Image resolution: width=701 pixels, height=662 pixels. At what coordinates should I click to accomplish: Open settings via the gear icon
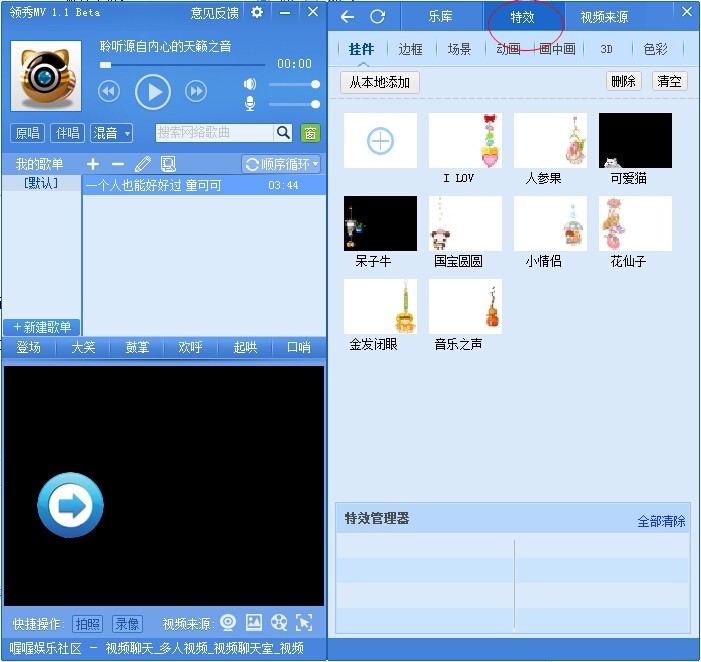(257, 12)
